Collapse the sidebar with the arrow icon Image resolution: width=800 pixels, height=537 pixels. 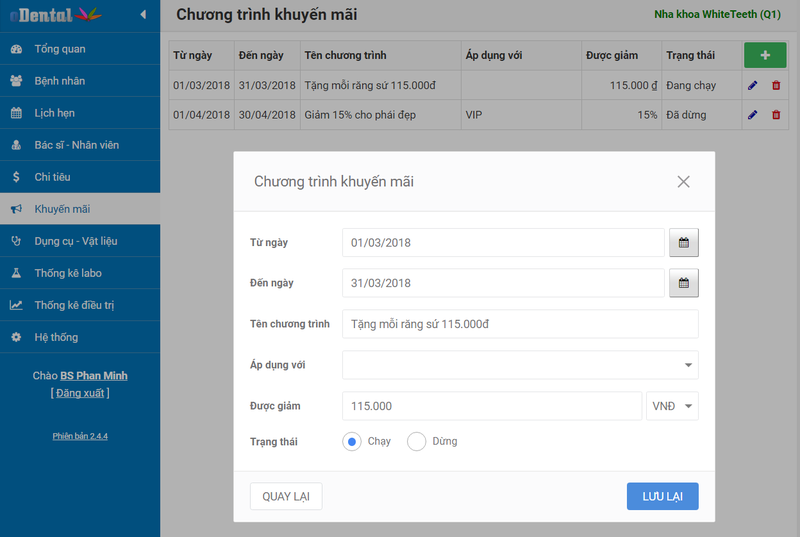[x=143, y=14]
